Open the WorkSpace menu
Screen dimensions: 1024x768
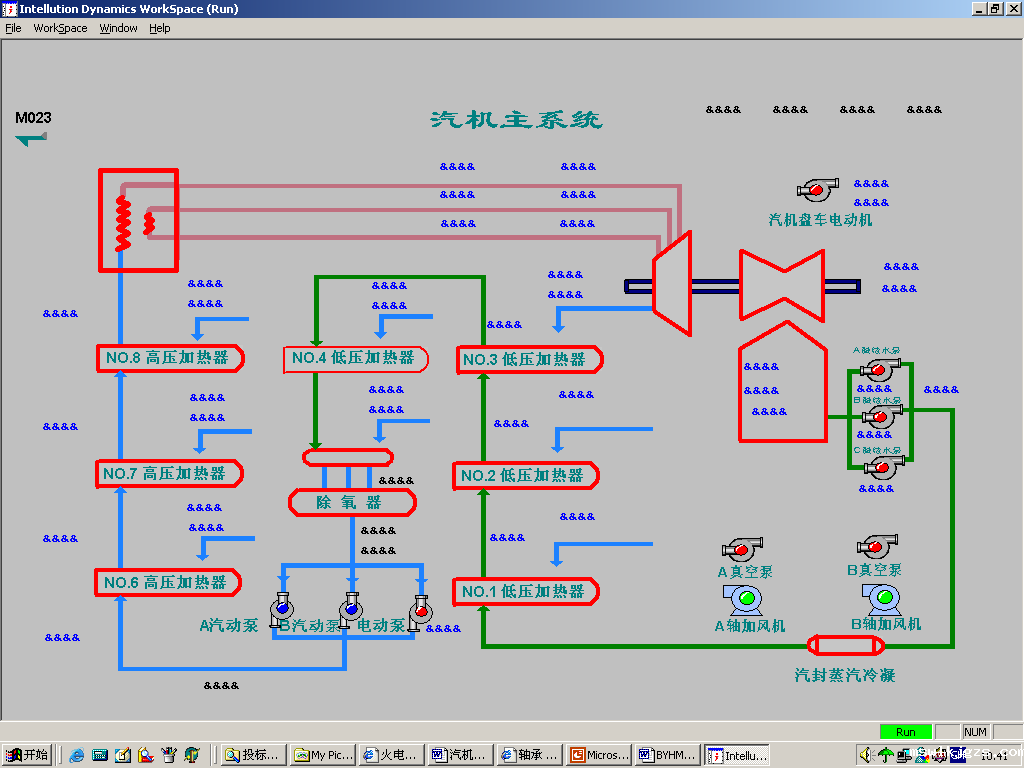(x=60, y=28)
